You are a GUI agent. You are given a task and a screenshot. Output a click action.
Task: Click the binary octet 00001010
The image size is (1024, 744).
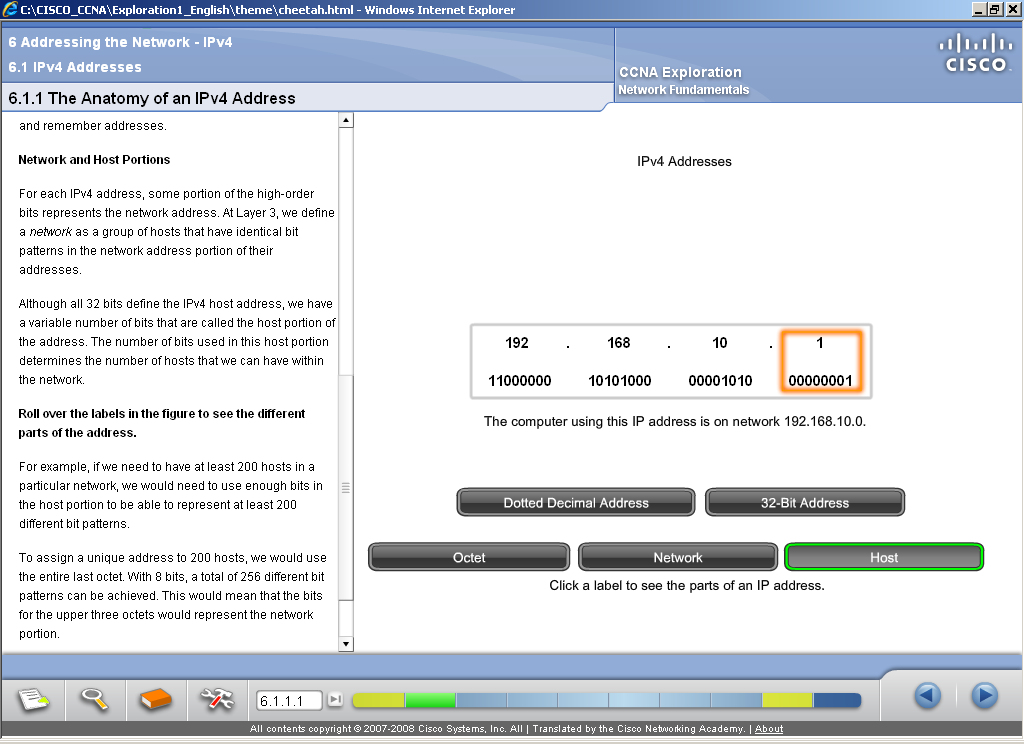[720, 380]
